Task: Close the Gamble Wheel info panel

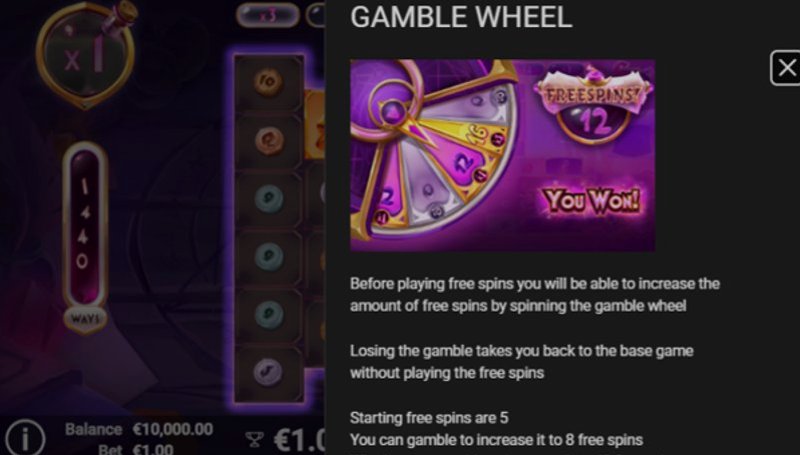Action: [786, 68]
